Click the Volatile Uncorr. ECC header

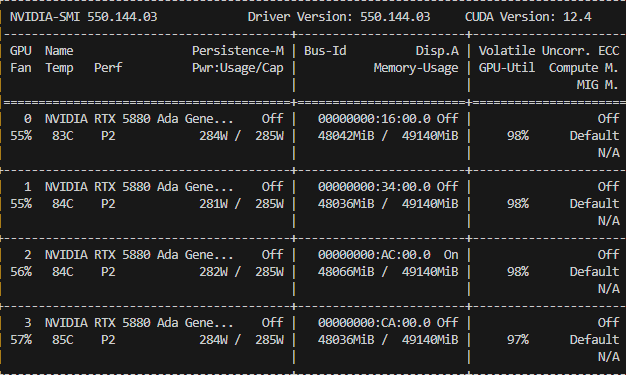tap(549, 51)
